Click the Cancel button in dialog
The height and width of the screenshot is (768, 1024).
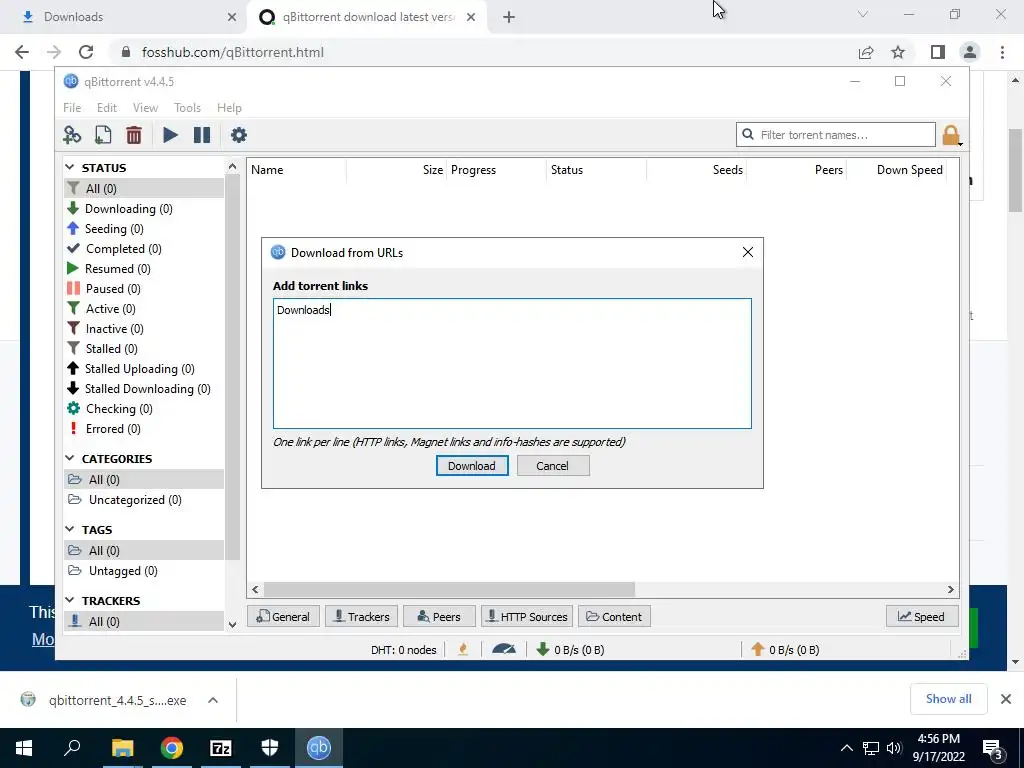tap(553, 466)
